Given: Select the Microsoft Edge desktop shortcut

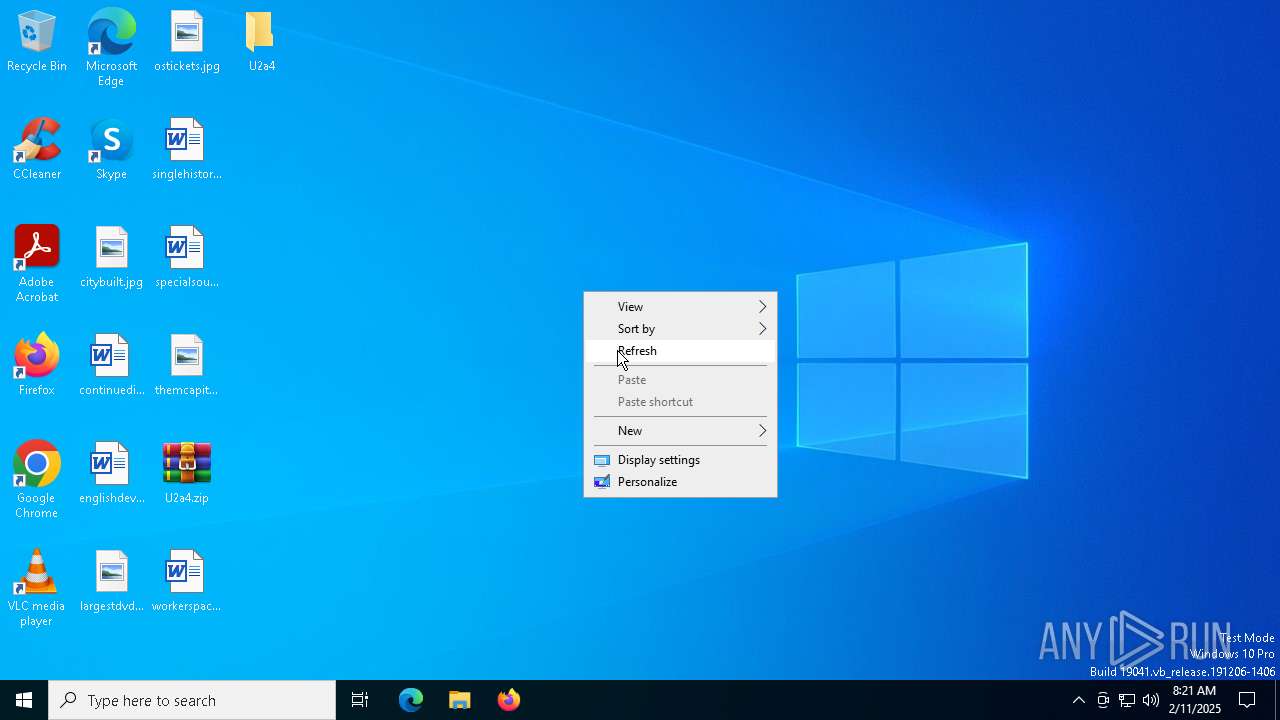Looking at the screenshot, I should [111, 48].
